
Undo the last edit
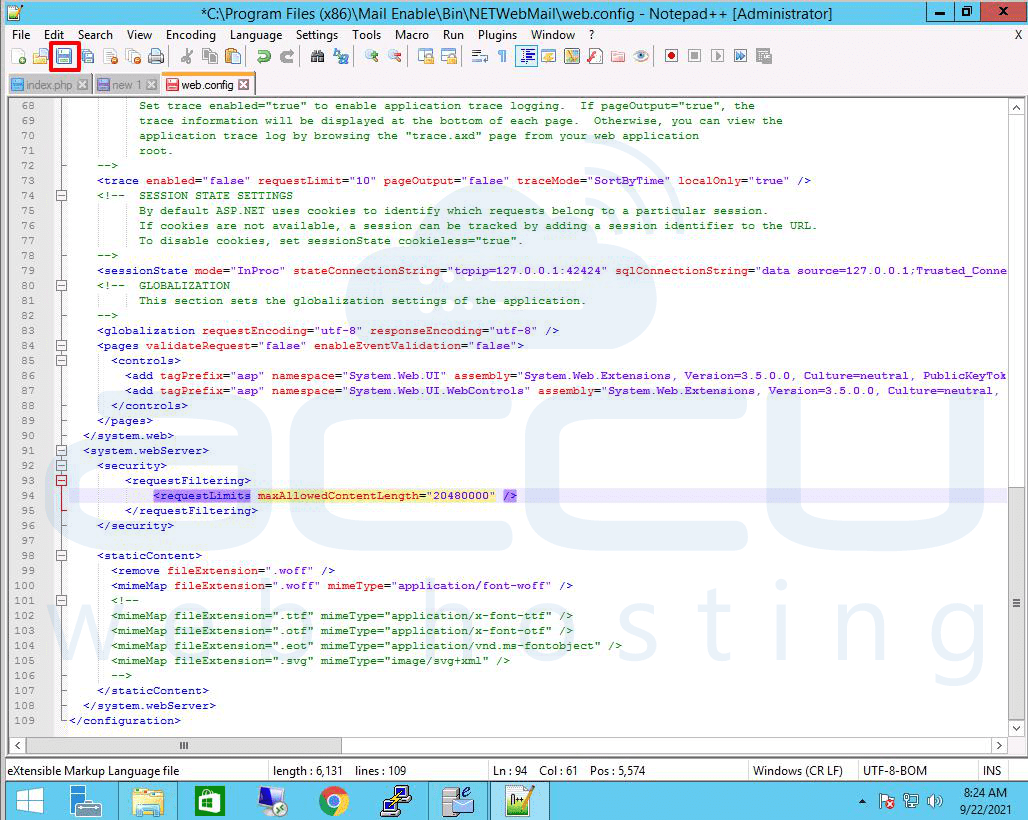[x=264, y=56]
